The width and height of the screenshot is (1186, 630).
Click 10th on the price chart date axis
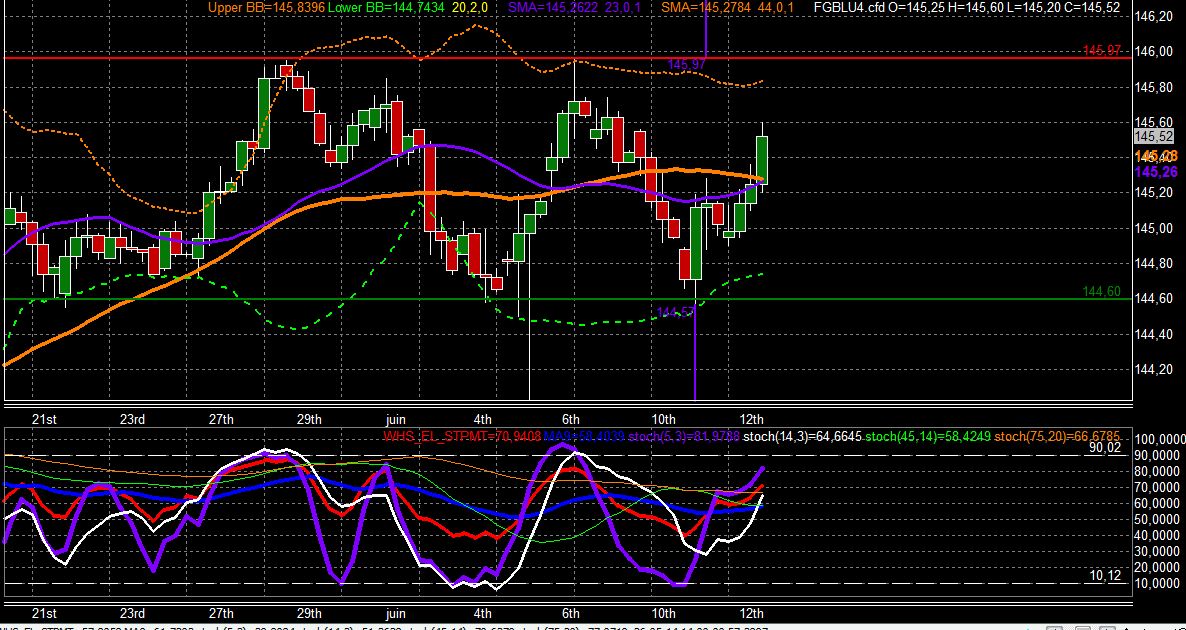point(663,420)
